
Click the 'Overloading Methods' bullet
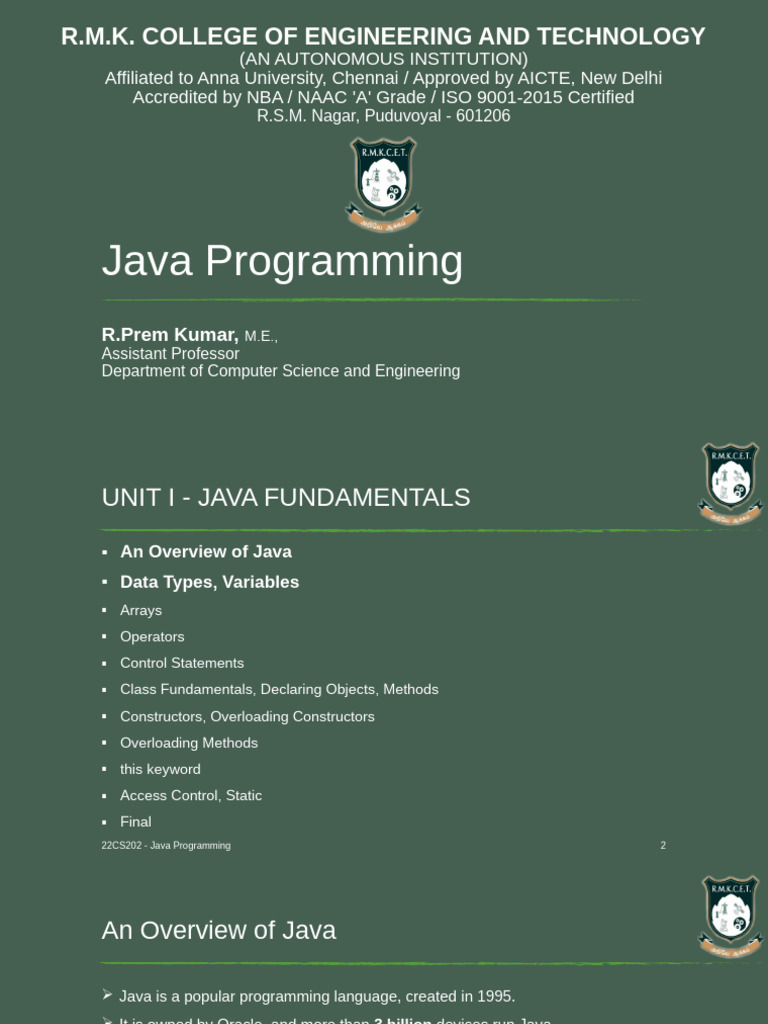[x=189, y=743]
